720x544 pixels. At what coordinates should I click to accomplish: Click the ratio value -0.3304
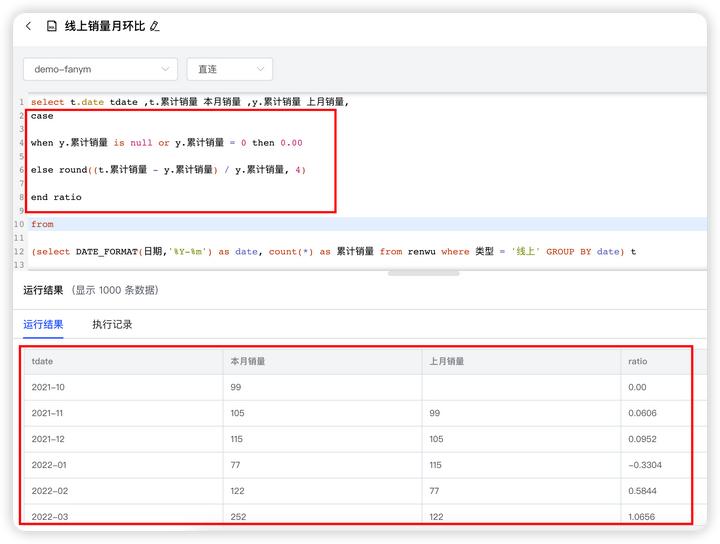click(645, 465)
